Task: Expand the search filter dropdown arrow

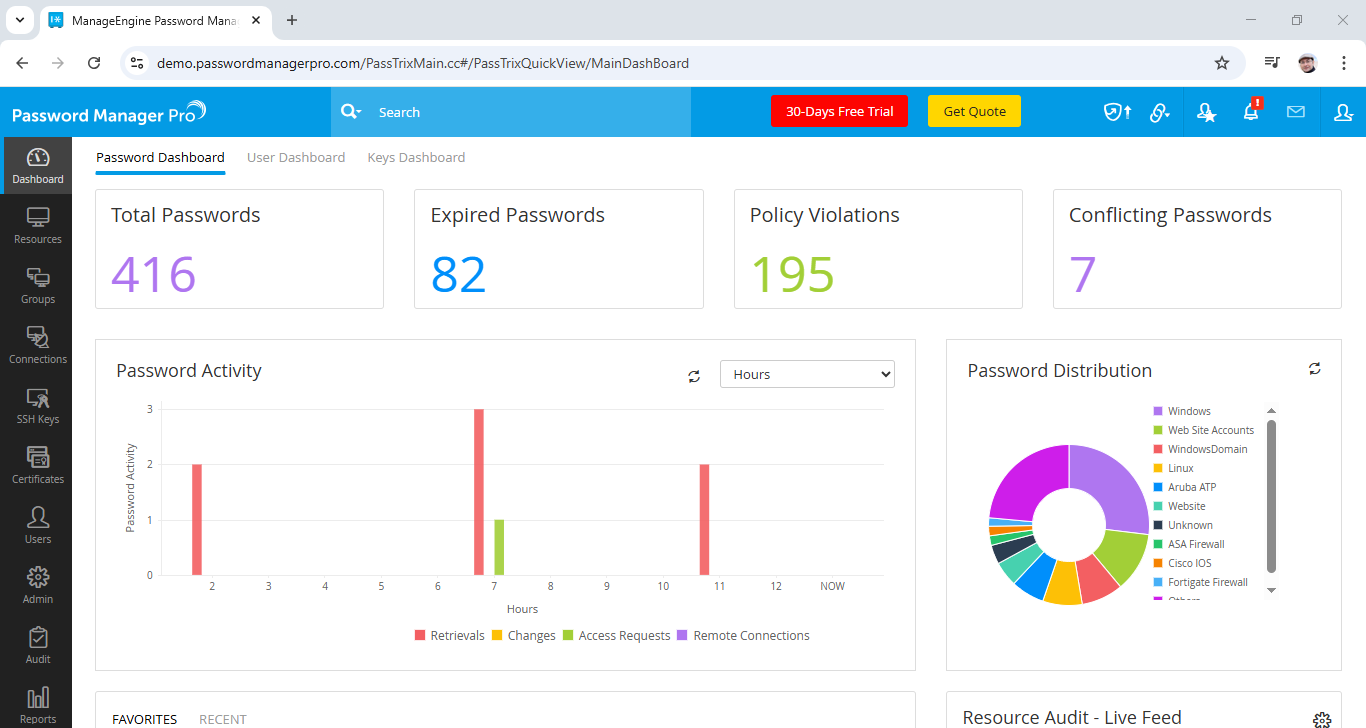Action: [x=359, y=112]
